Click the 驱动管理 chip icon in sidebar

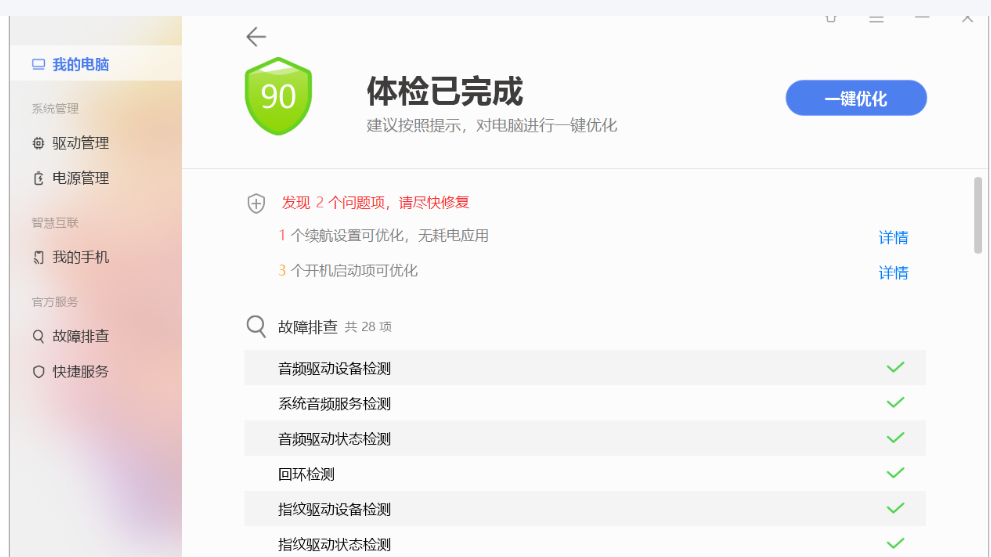tap(38, 143)
